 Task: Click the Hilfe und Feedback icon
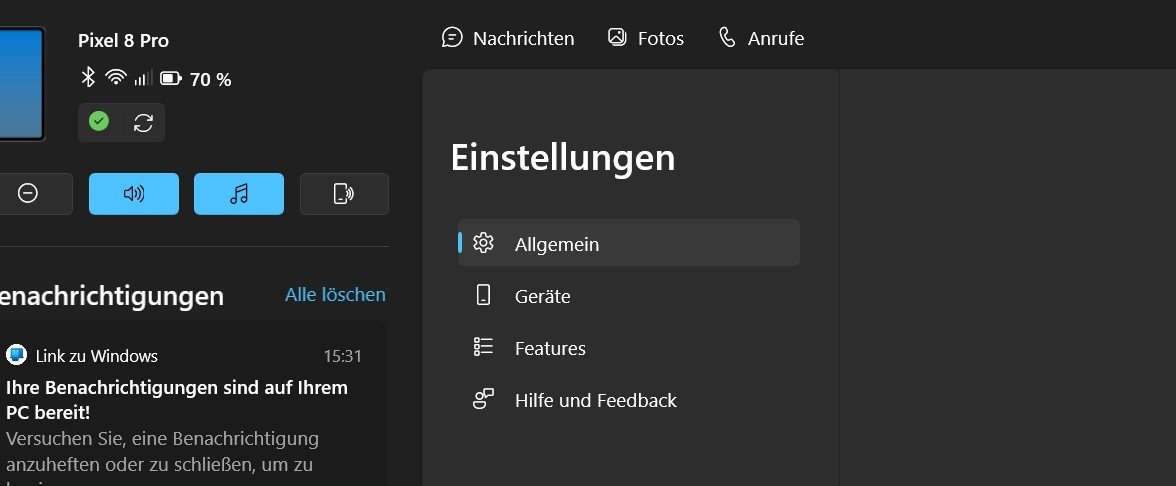click(x=484, y=398)
